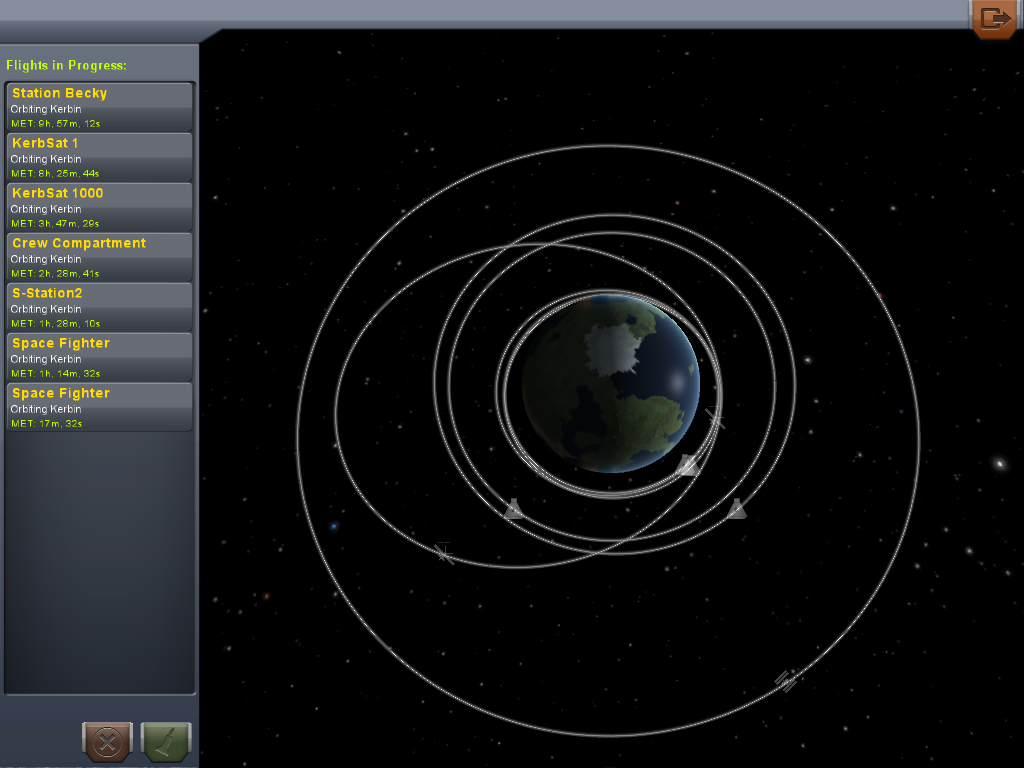
Task: Select the capsule marker below-left of Kerbin
Action: 513,509
